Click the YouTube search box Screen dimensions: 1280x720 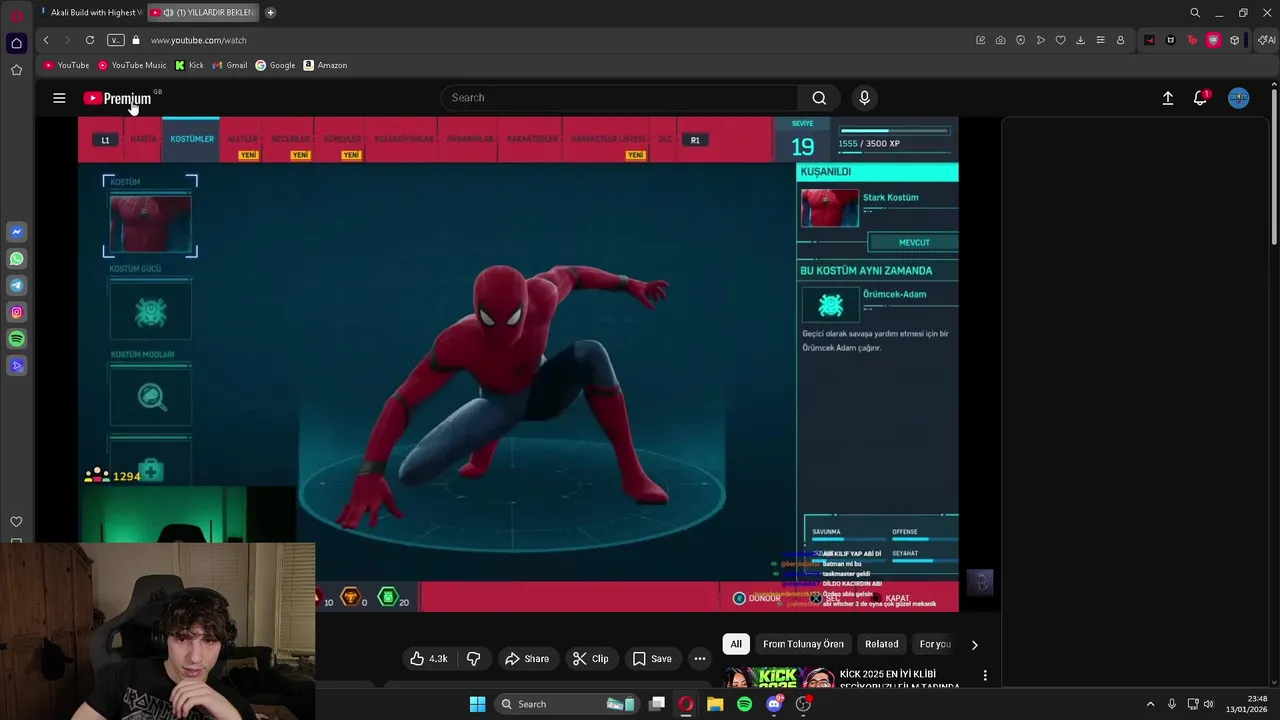click(x=619, y=98)
